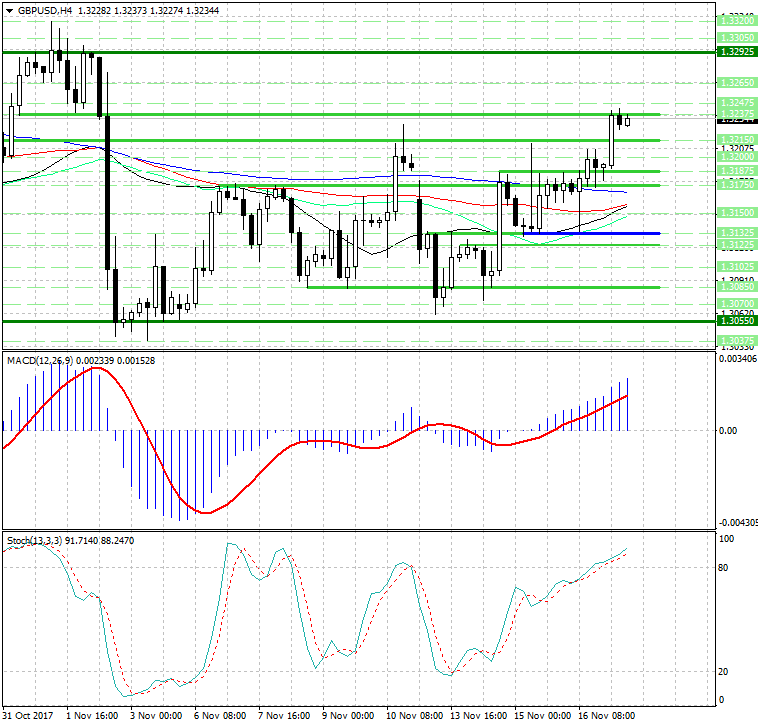Click the MACD 0.00 scale value
The height and width of the screenshot is (727, 758).
[x=728, y=431]
